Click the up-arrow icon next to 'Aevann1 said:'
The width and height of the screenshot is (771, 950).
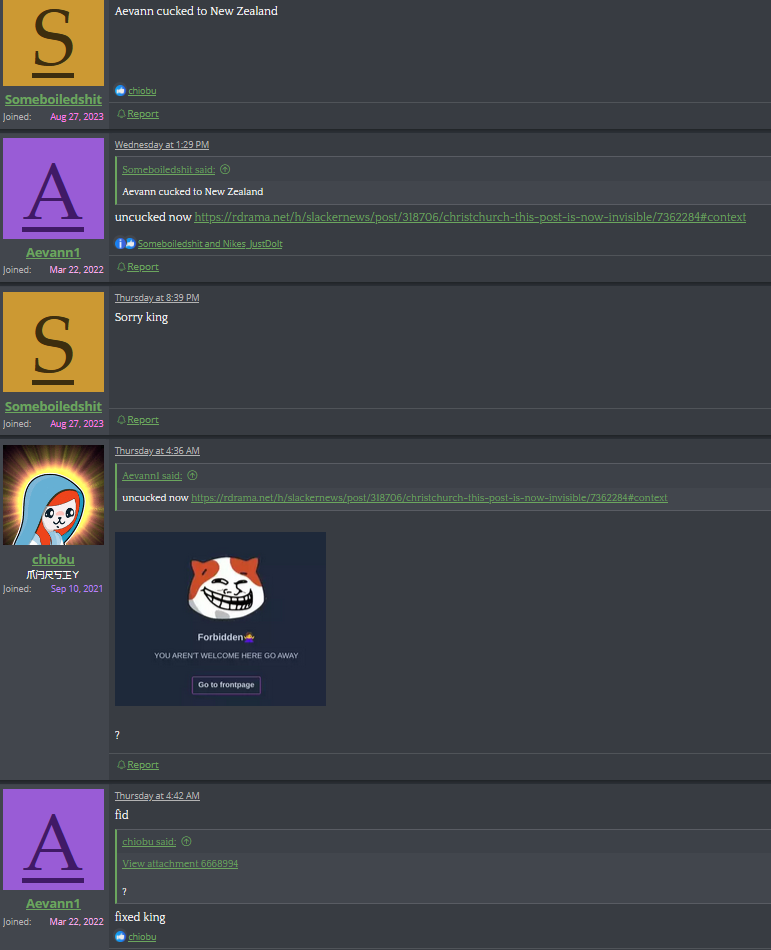192,475
